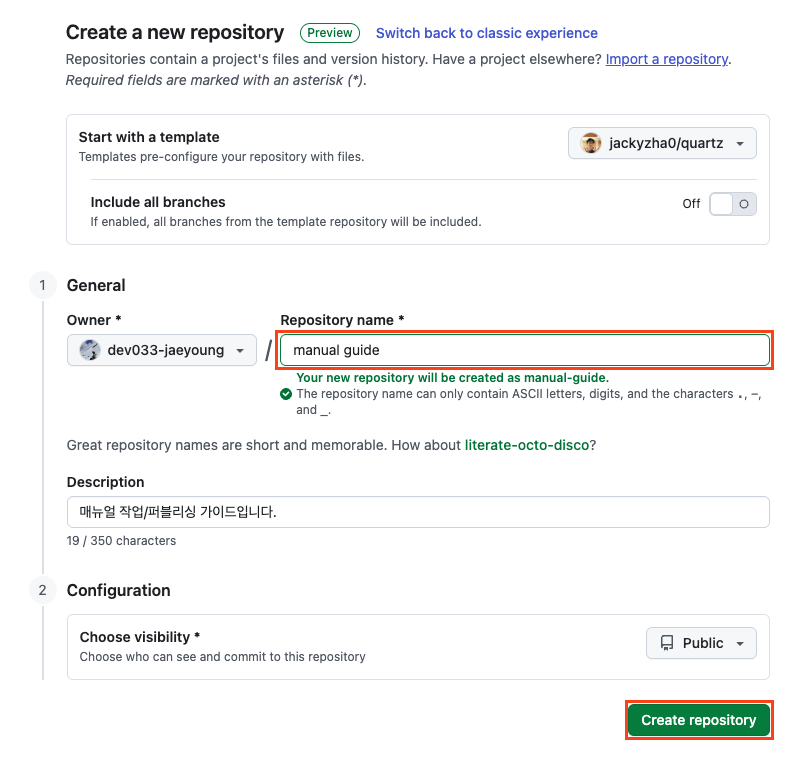Toggle the Include all branches switch
The width and height of the screenshot is (812, 764).
pos(732,204)
